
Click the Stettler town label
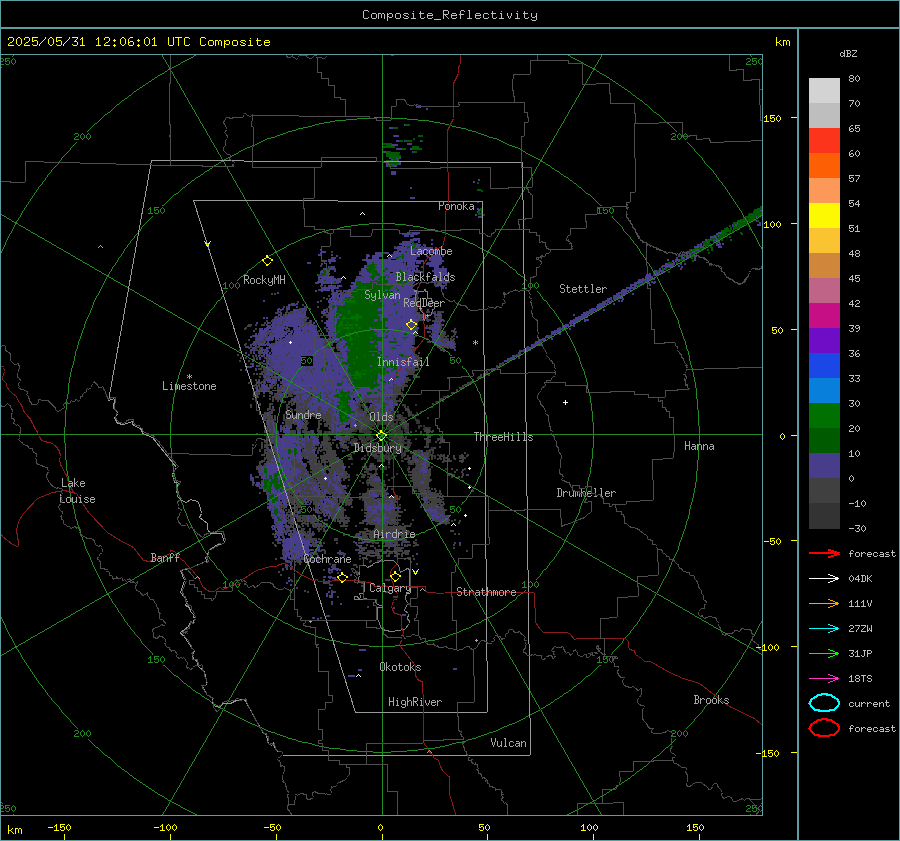[x=583, y=289]
